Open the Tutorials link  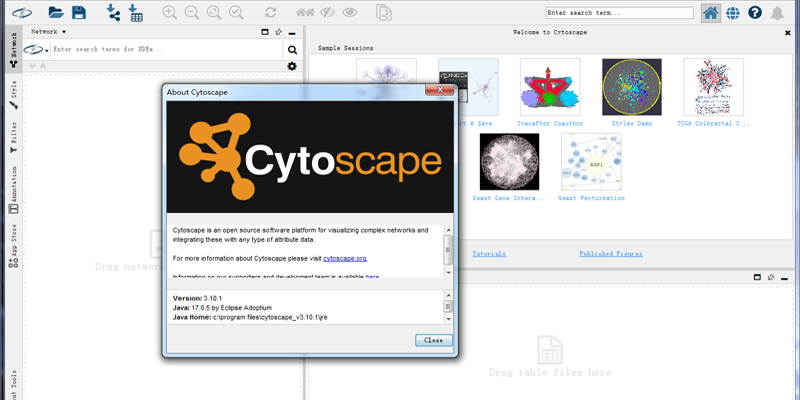(489, 254)
